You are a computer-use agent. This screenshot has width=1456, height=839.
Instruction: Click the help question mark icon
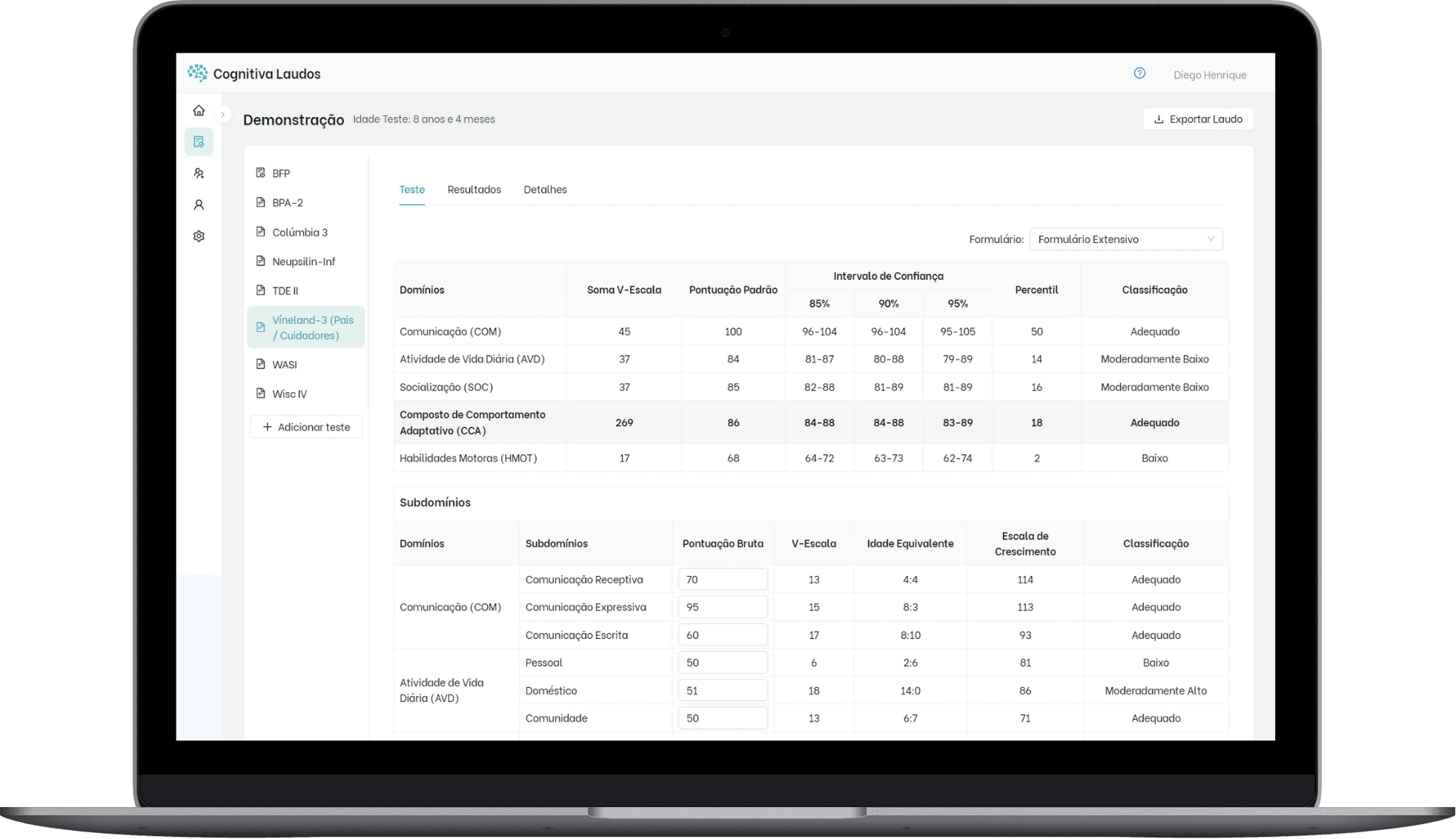click(1139, 73)
